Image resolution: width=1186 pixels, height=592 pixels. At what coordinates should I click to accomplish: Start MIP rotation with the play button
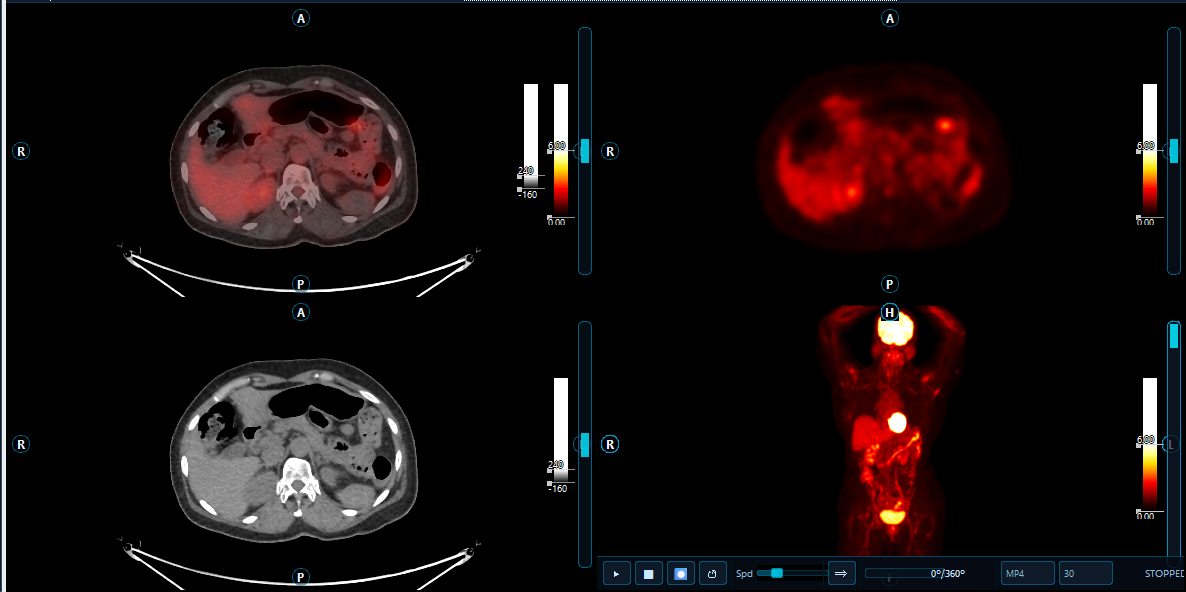[617, 574]
